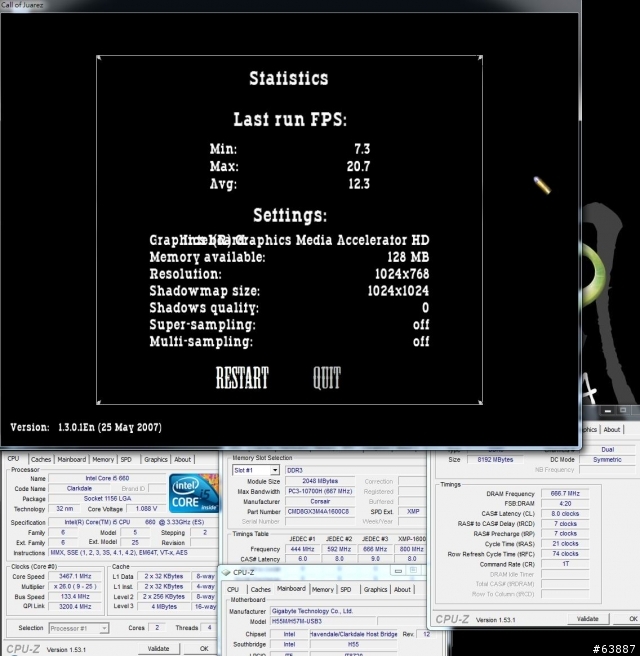Click the Southbridge value 'H55'
The width and height of the screenshot is (640, 657).
pos(353,644)
